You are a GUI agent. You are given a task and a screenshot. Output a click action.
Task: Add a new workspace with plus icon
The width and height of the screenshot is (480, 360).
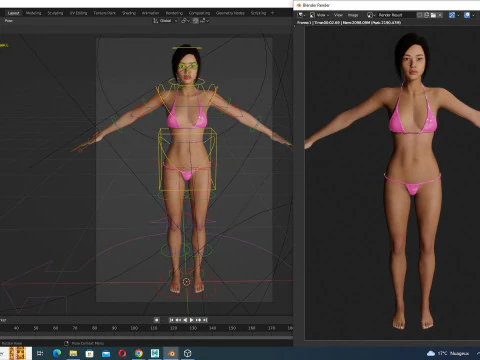[x=272, y=13]
